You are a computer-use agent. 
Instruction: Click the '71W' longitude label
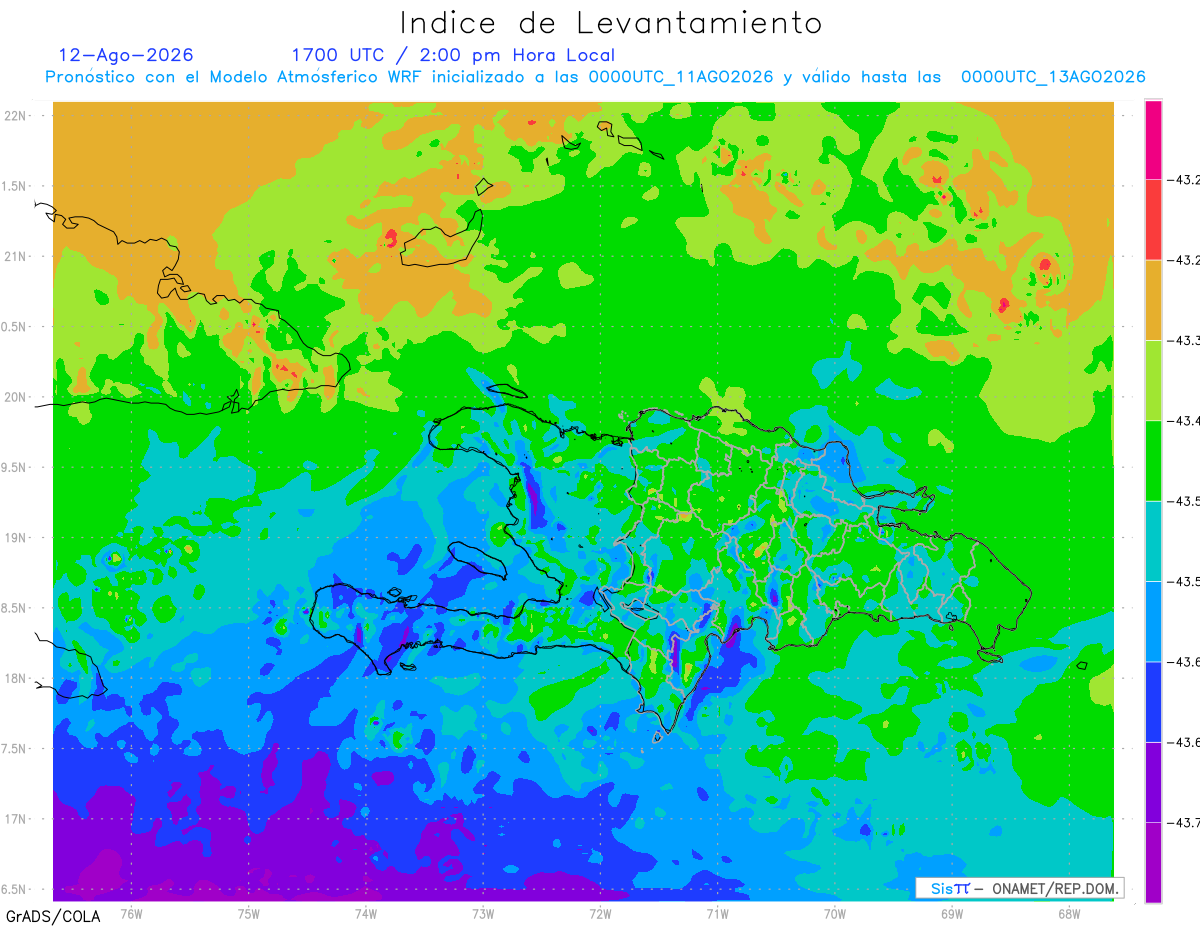point(717,913)
